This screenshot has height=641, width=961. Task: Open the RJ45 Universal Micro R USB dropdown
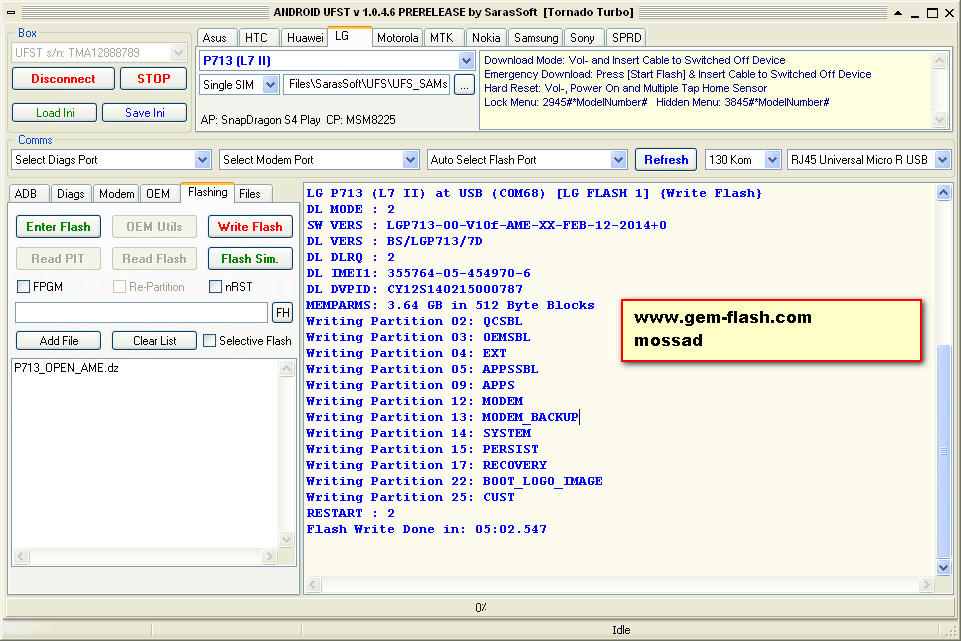coord(943,160)
